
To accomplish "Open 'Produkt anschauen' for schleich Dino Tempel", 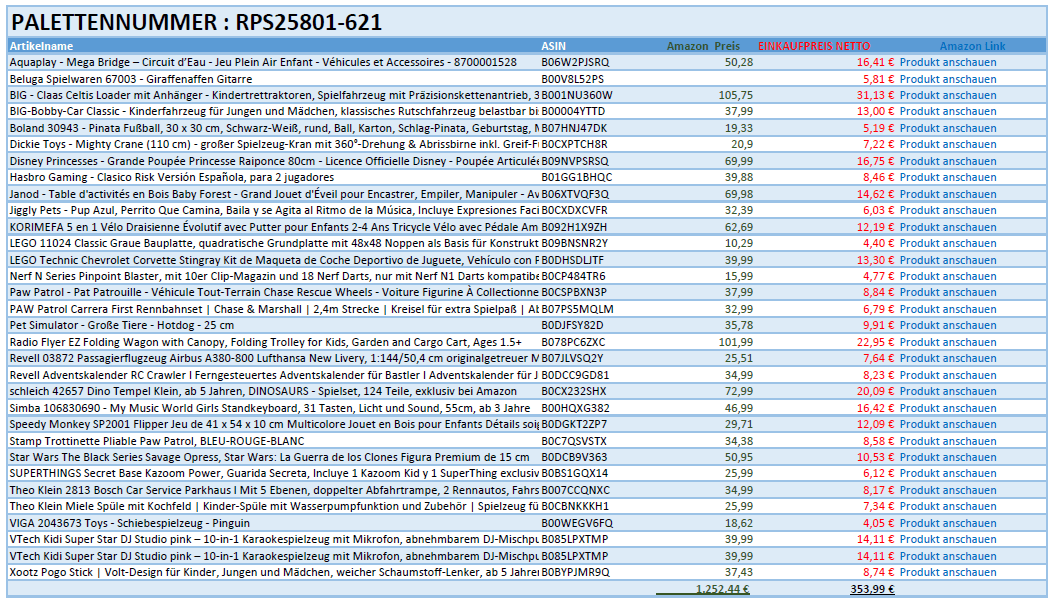I will (947, 391).
